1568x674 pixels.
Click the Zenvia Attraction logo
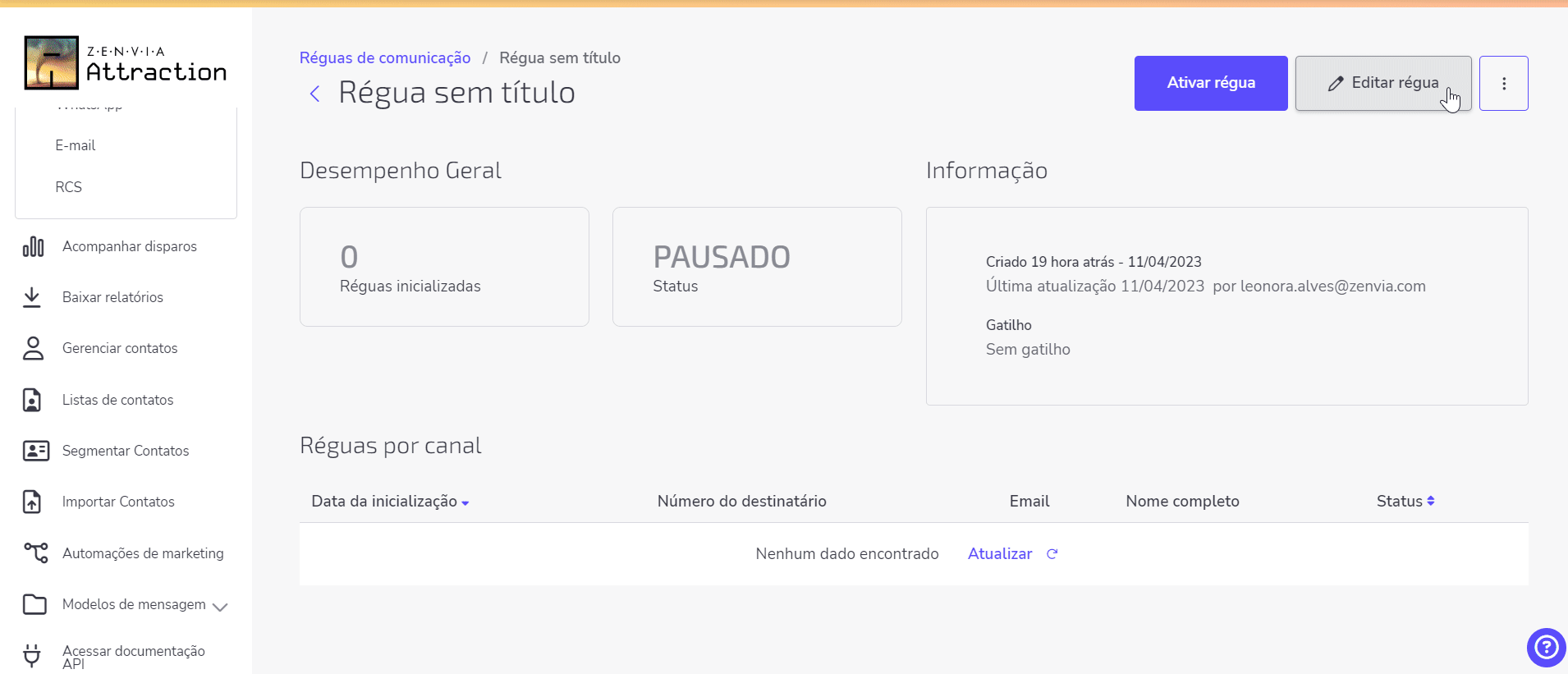tap(126, 62)
